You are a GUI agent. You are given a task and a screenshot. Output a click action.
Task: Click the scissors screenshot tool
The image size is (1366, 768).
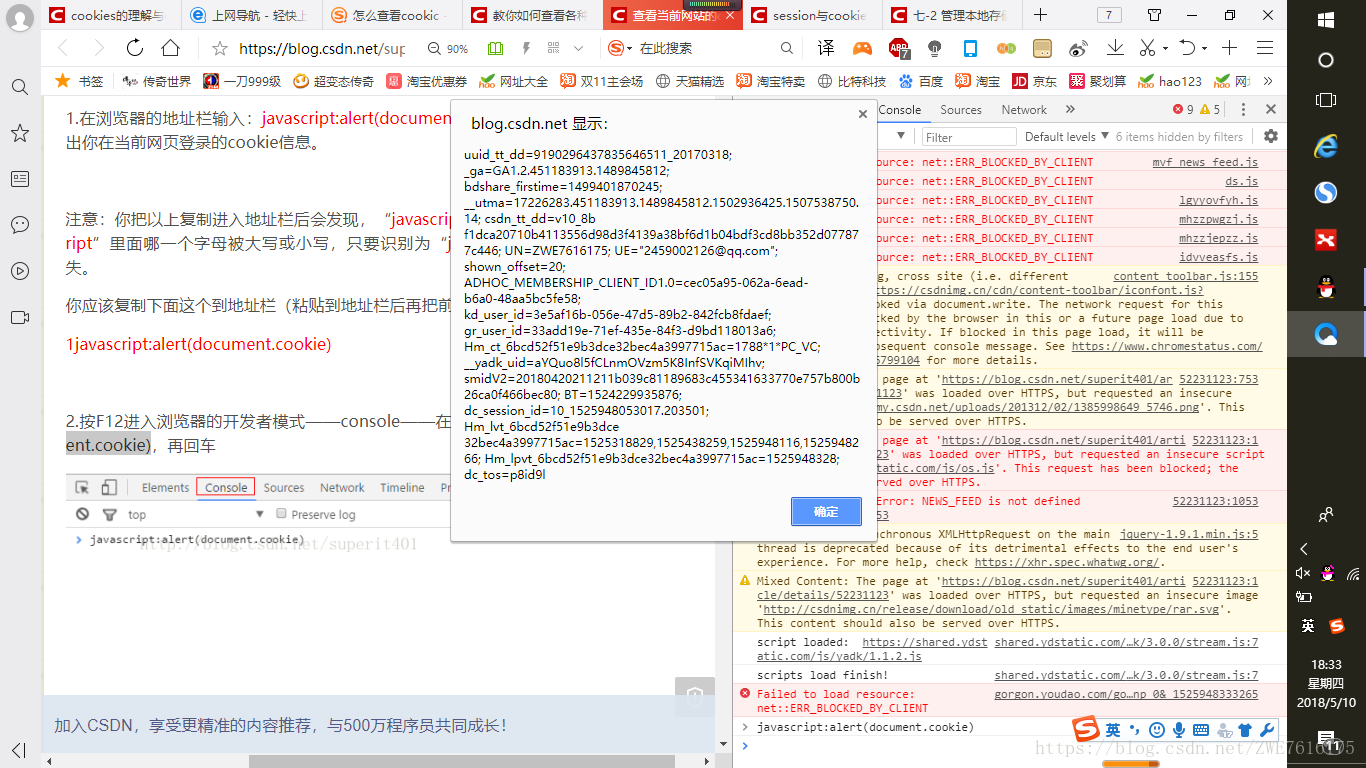click(1147, 48)
